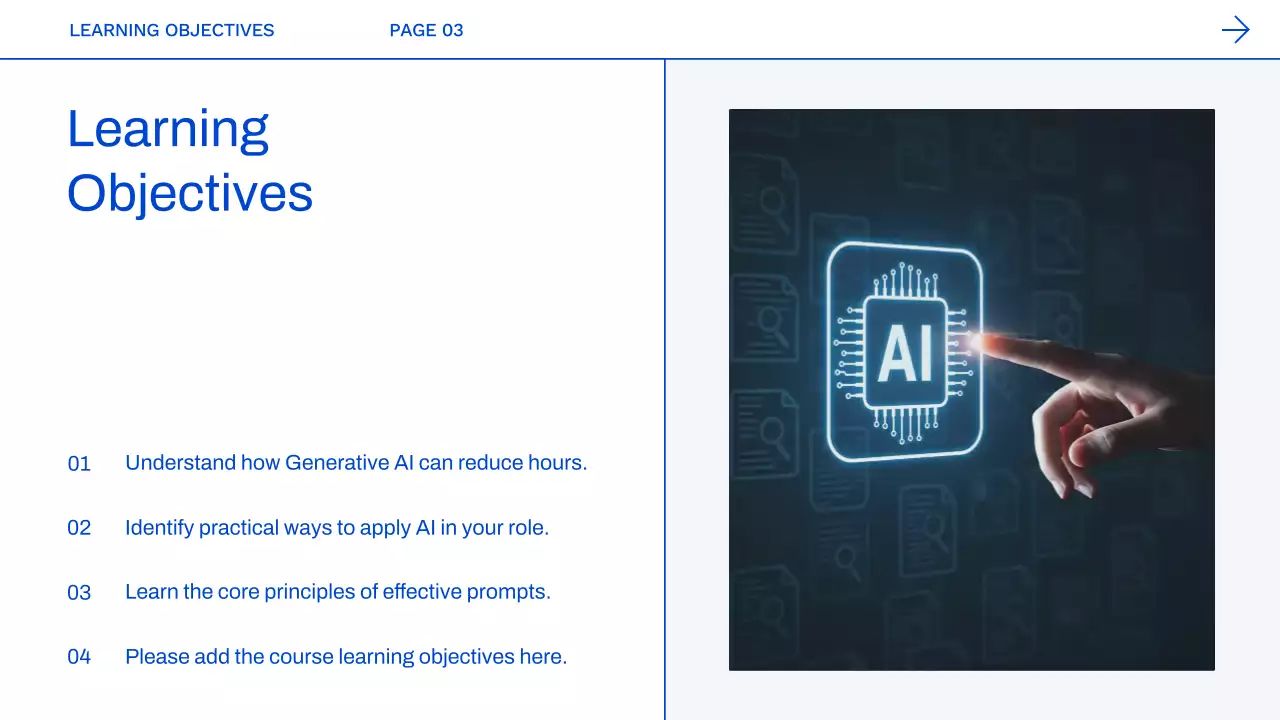
Task: Click the AI chip icon in the image
Action: [905, 352]
